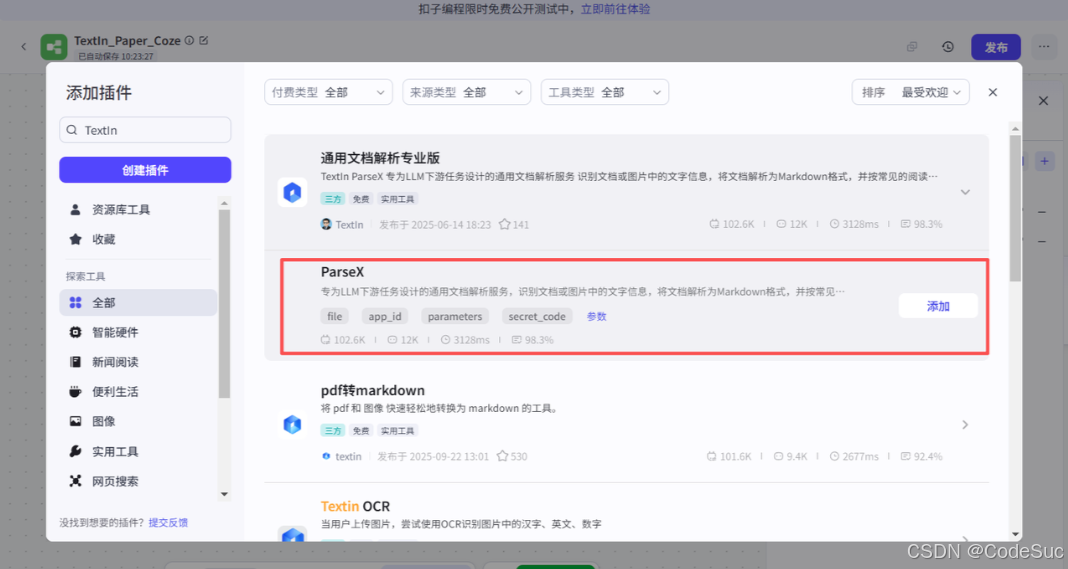Follow the 立即前往体验 banner link
Image resolution: width=1068 pixels, height=569 pixels.
pos(615,9)
